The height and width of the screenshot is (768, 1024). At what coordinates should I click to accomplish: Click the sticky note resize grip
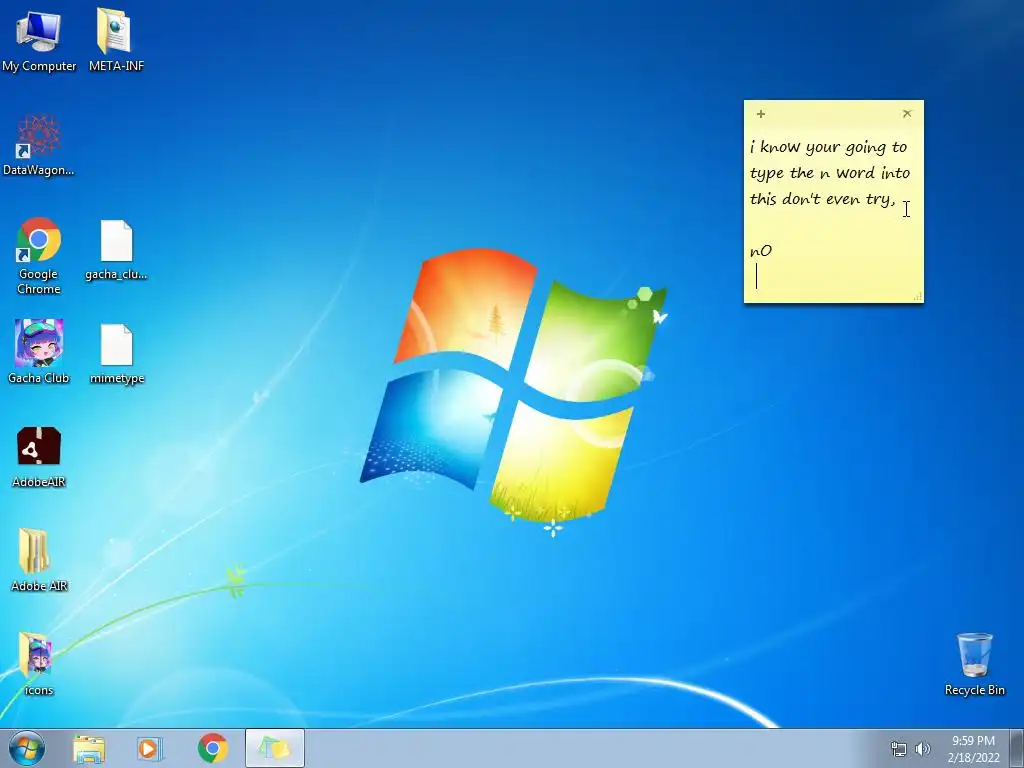pos(918,296)
